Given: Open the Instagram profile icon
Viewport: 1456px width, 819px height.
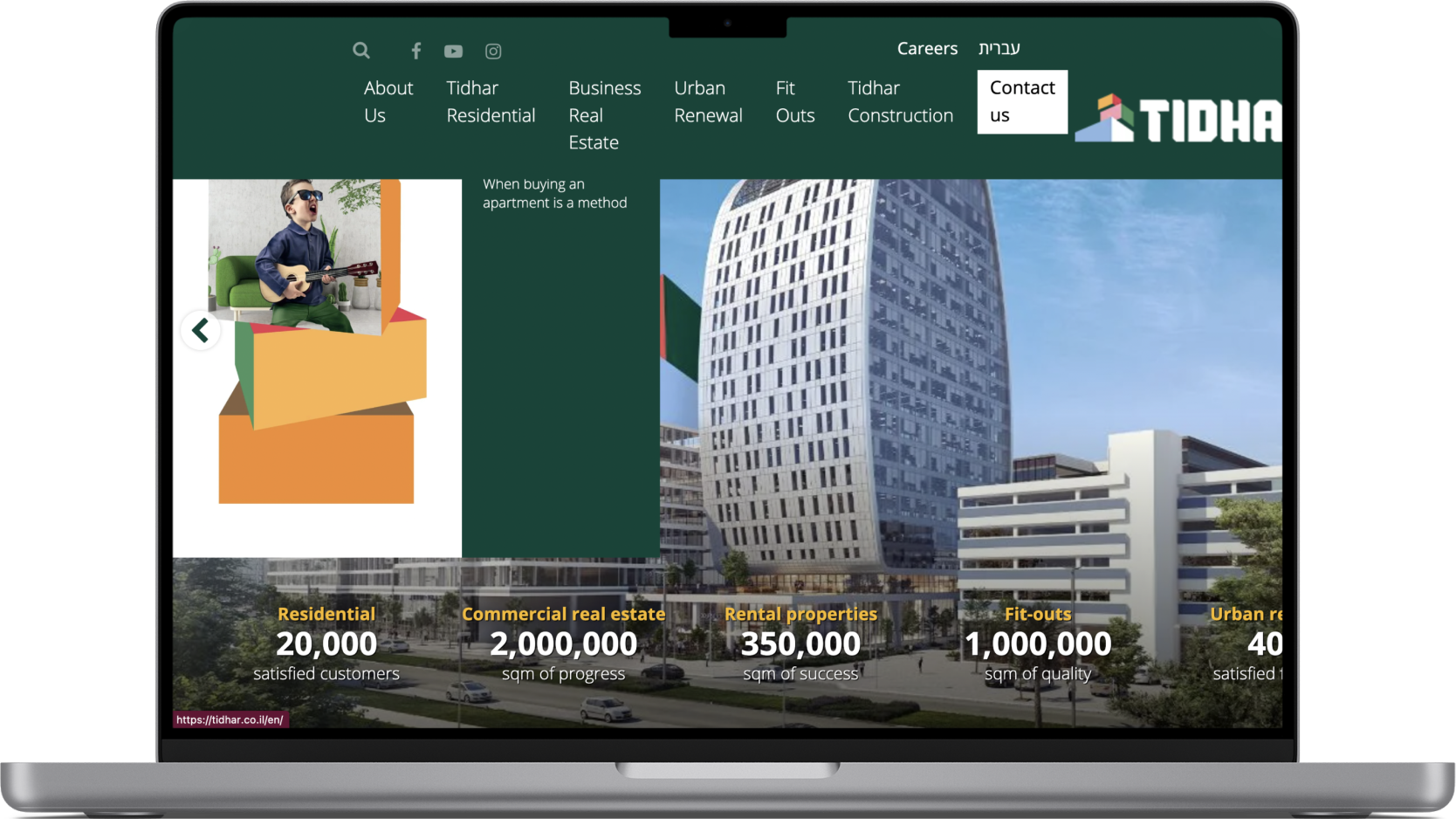Looking at the screenshot, I should (x=493, y=52).
